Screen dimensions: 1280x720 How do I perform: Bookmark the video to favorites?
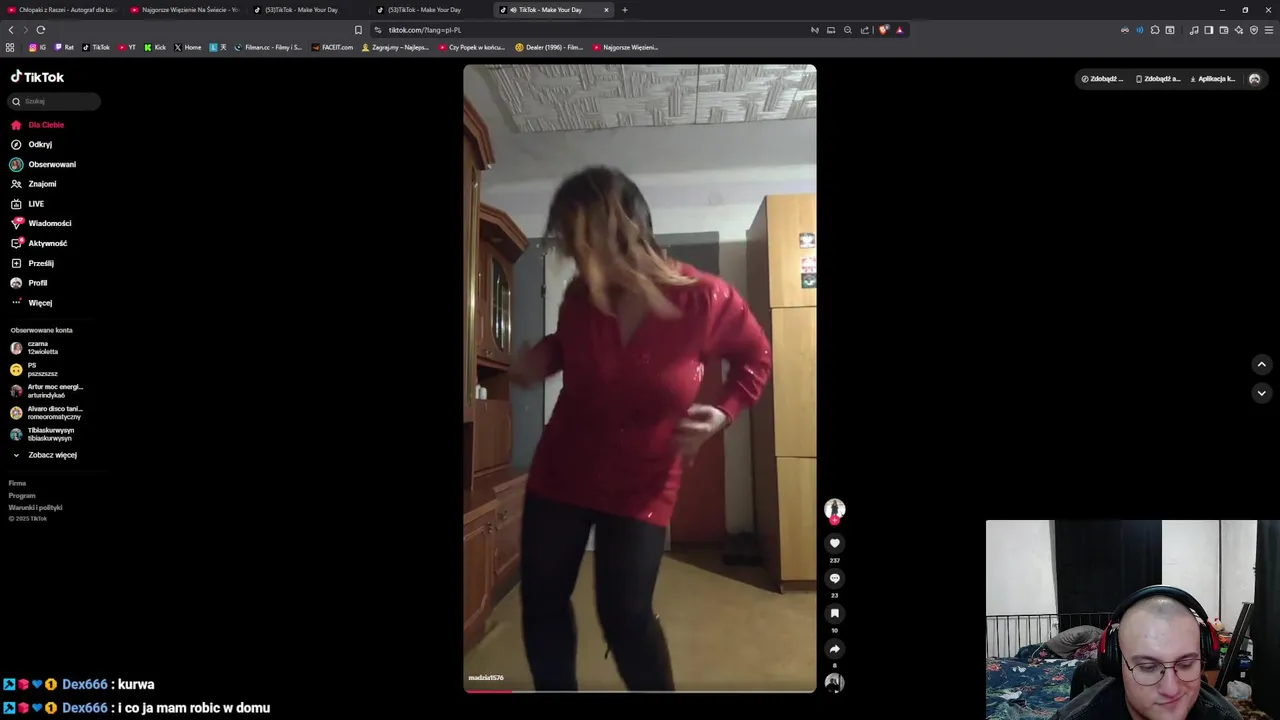pyautogui.click(x=834, y=613)
